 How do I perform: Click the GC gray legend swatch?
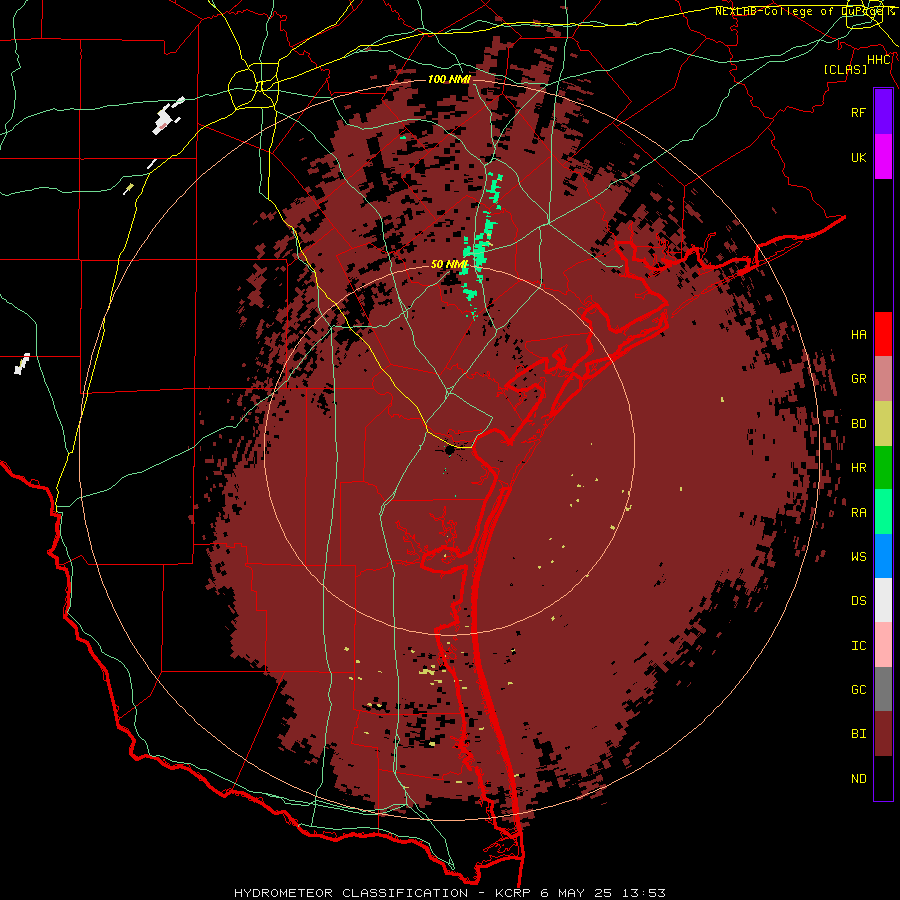point(883,689)
